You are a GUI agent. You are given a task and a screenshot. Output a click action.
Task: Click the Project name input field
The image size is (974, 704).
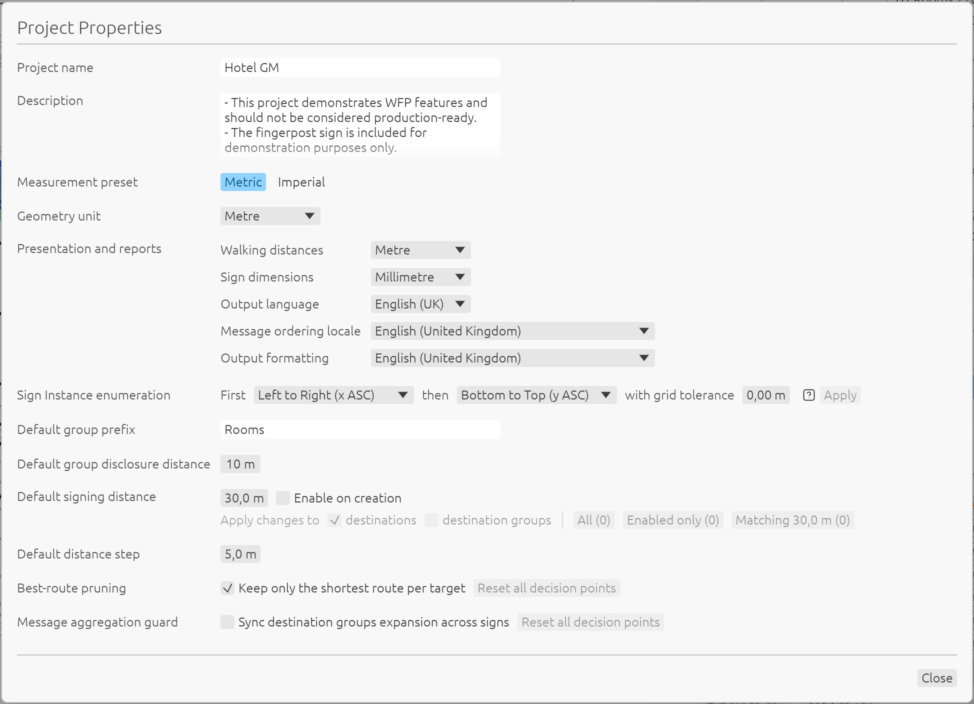pos(360,68)
